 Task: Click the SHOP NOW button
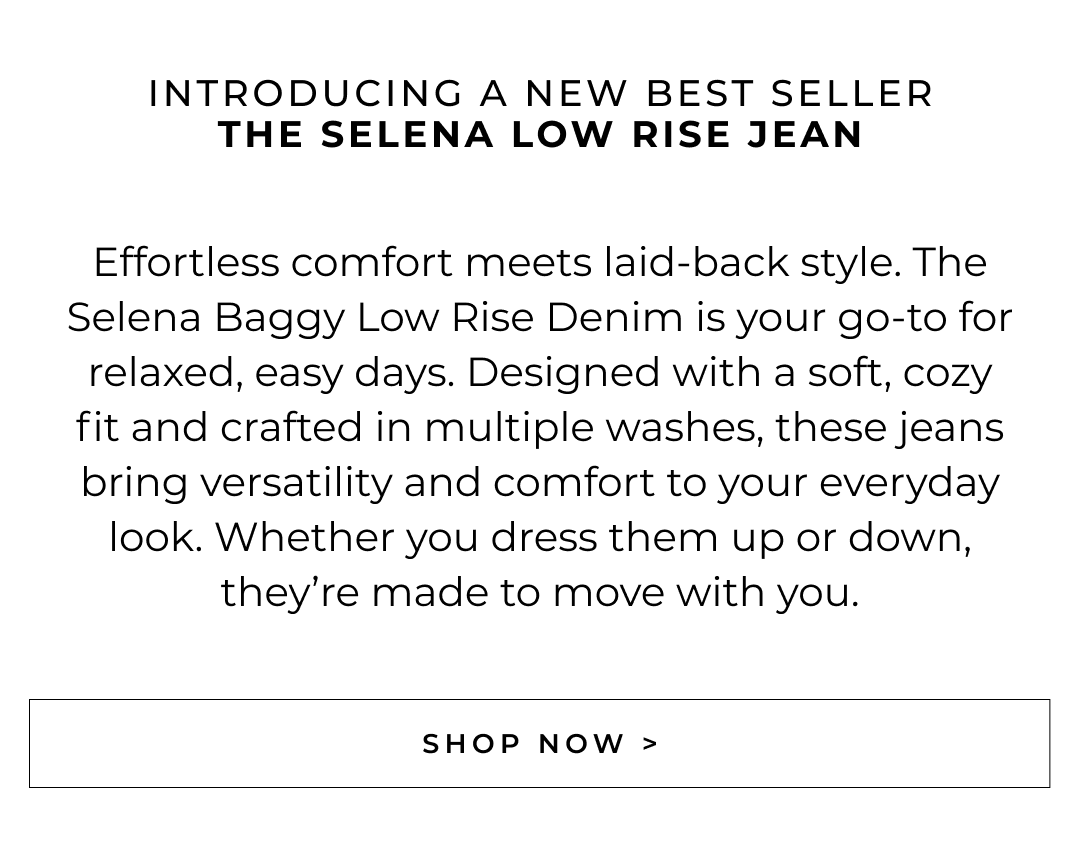click(x=540, y=743)
